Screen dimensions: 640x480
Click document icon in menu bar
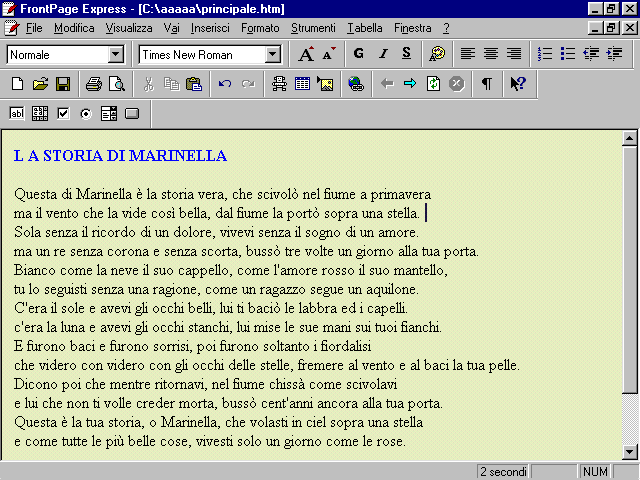tap(11, 28)
